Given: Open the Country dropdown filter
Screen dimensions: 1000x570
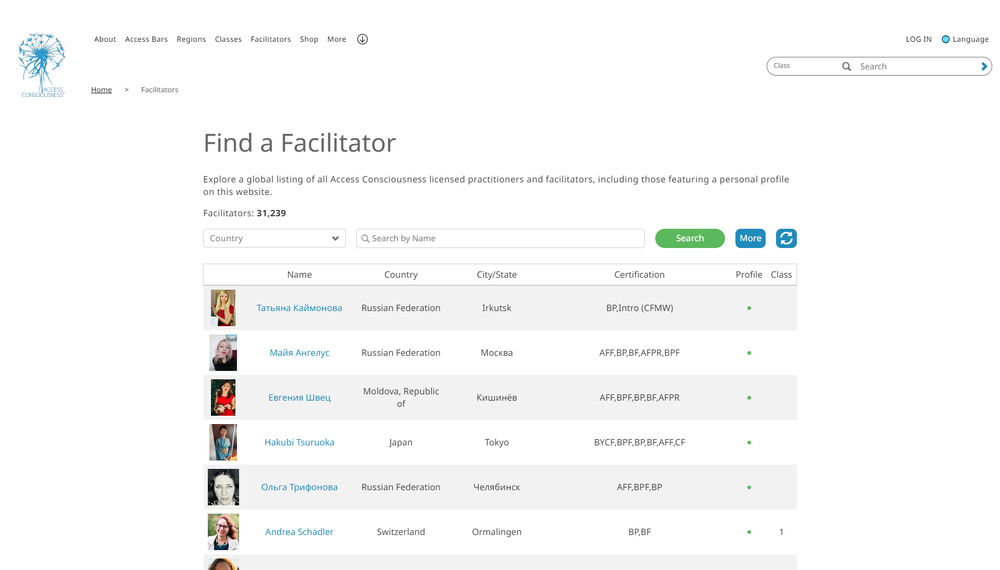Looking at the screenshot, I should click(x=274, y=238).
